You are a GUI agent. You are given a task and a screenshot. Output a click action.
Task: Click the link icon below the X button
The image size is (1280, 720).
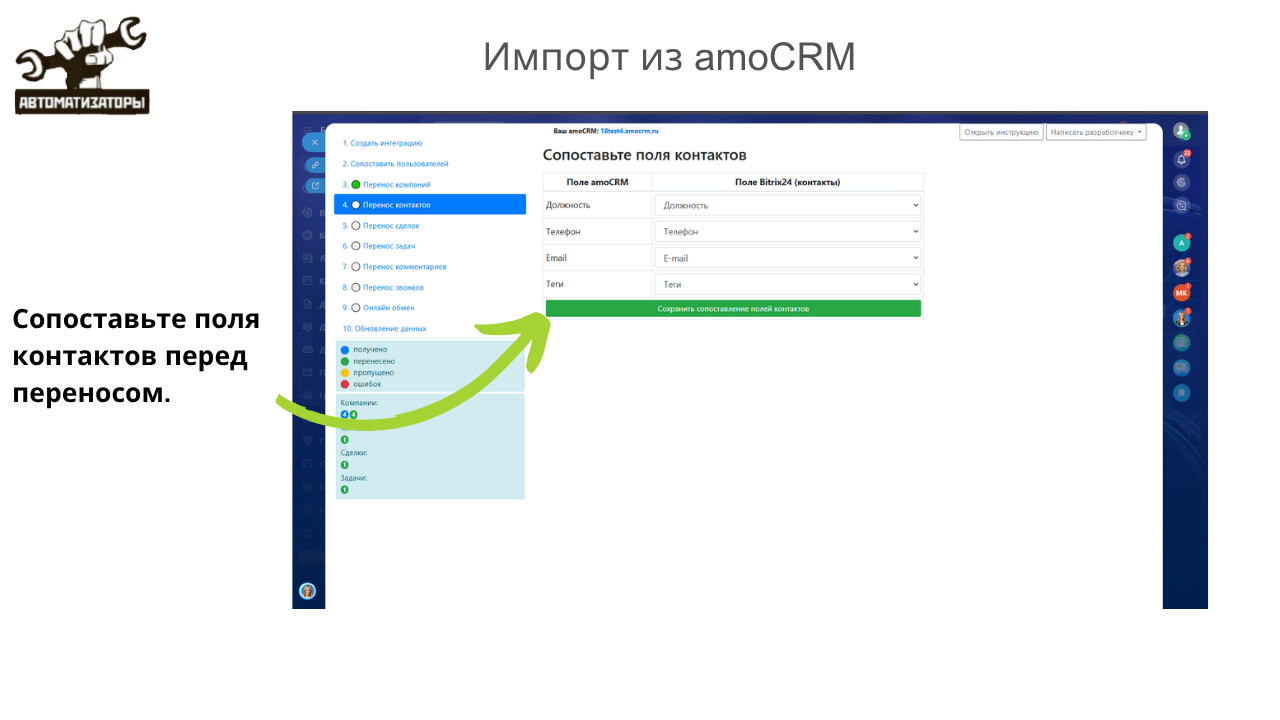click(315, 164)
